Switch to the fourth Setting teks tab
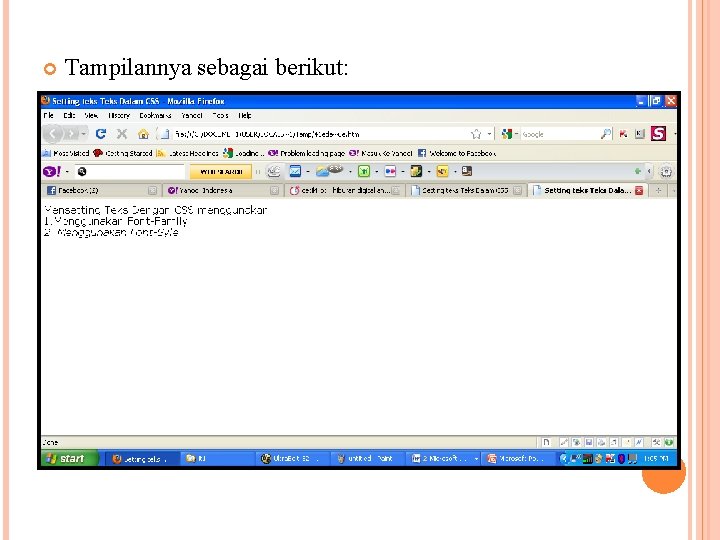720x540 pixels. [465, 190]
